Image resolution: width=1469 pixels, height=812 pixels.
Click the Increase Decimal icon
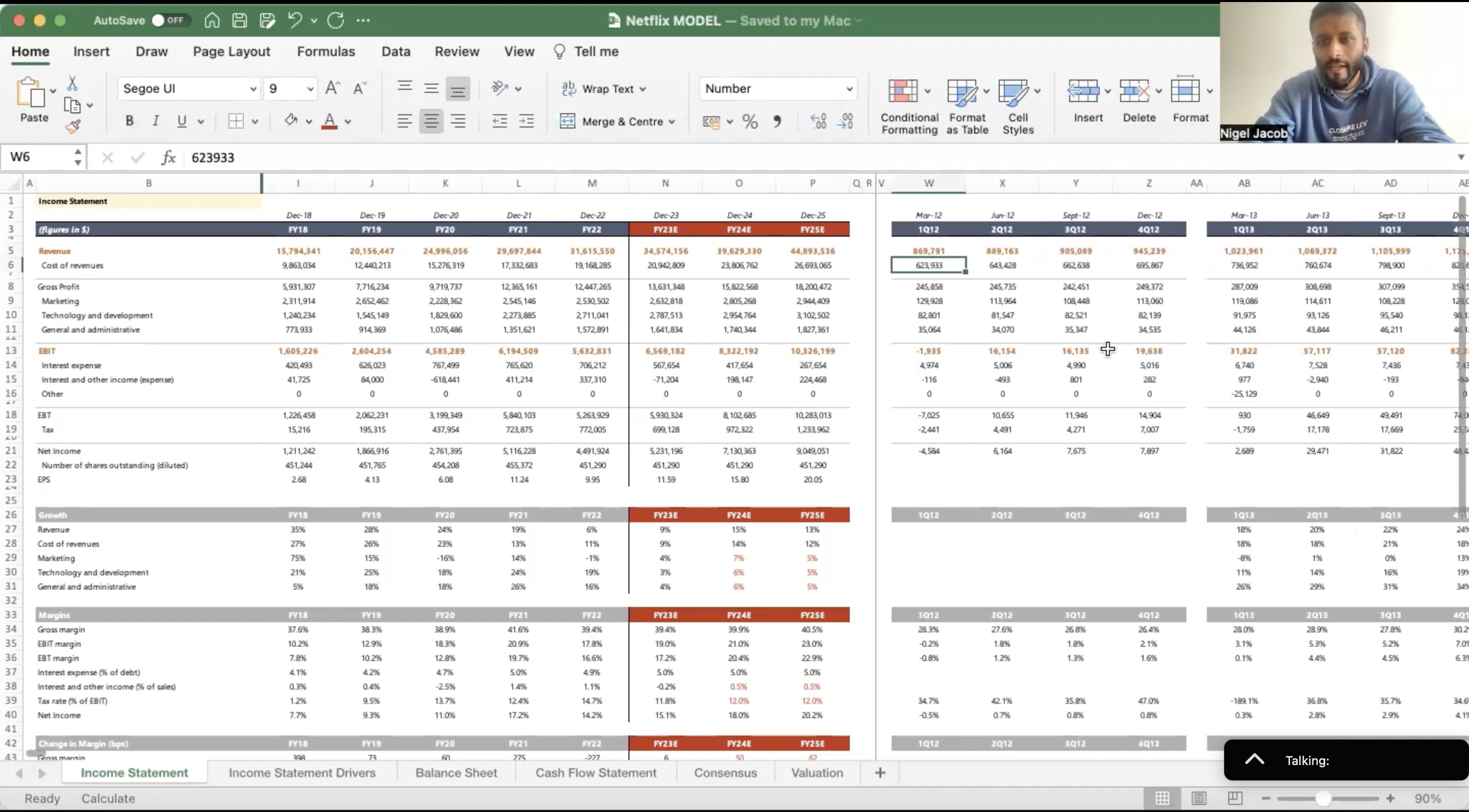click(818, 121)
